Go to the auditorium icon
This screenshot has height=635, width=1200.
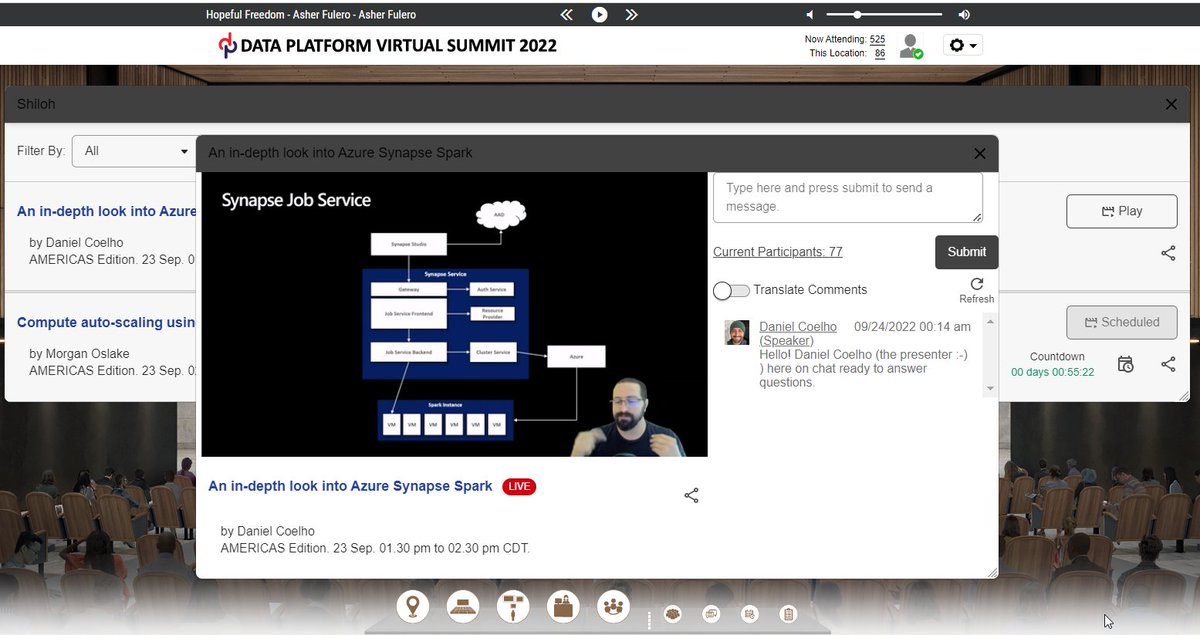click(x=463, y=606)
